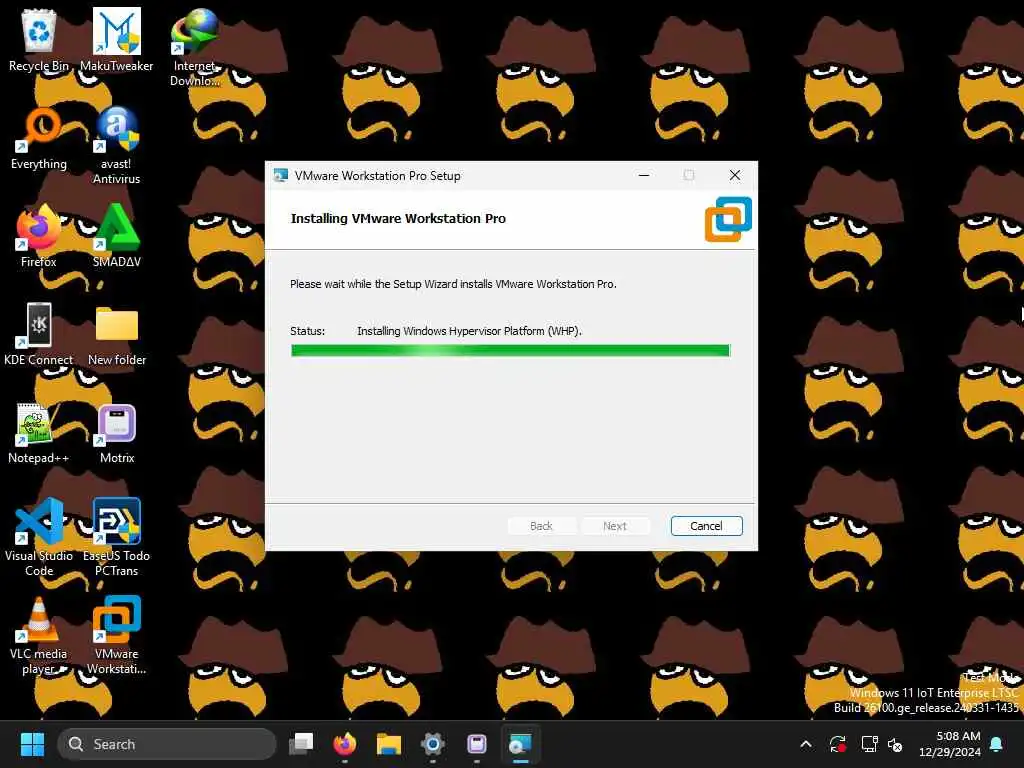The width and height of the screenshot is (1024, 768).
Task: Select the New folder desktop icon
Action: (x=117, y=334)
